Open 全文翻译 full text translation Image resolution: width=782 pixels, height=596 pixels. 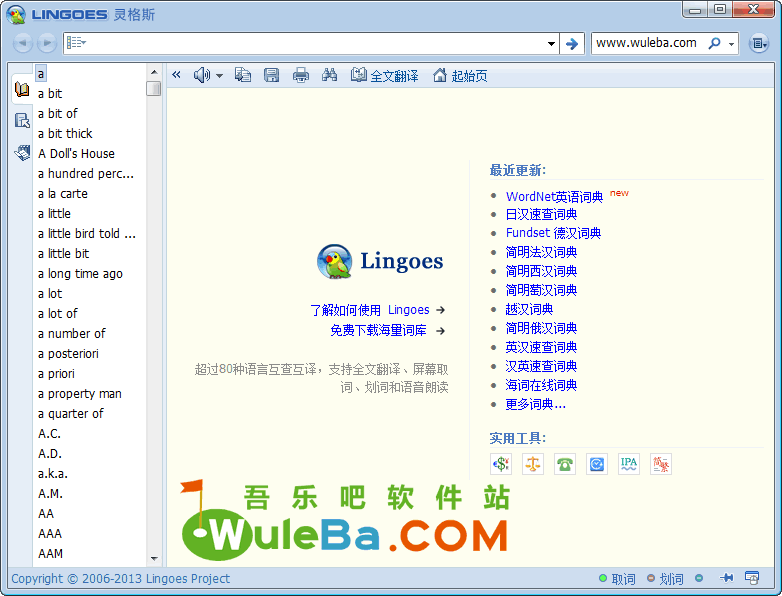385,75
